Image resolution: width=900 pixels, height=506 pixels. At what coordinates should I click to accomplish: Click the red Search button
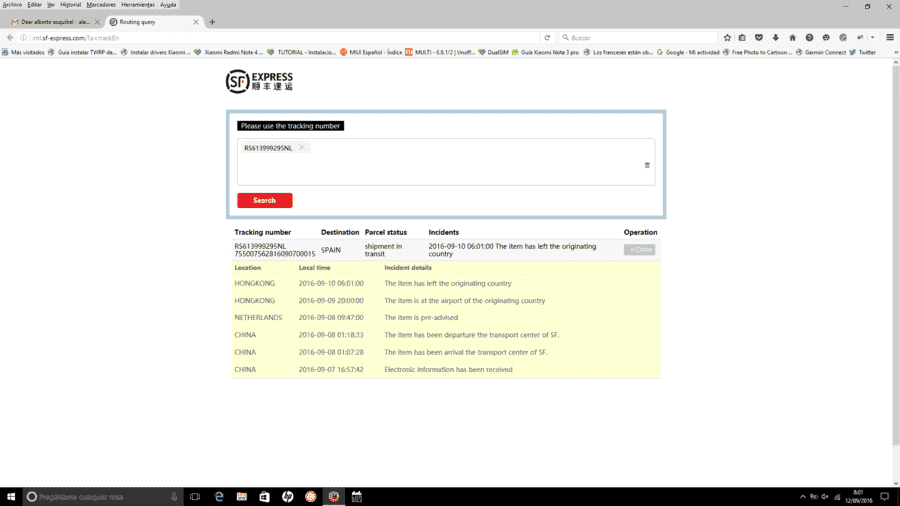[x=265, y=200]
